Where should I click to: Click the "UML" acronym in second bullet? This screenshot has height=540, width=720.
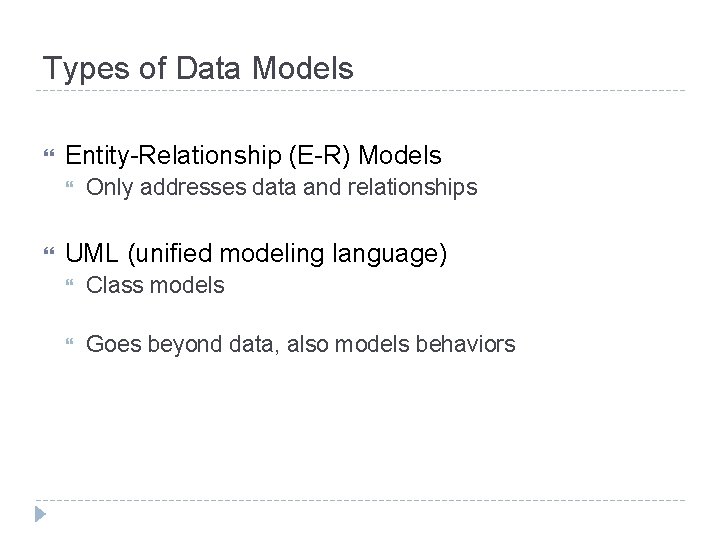coord(88,254)
